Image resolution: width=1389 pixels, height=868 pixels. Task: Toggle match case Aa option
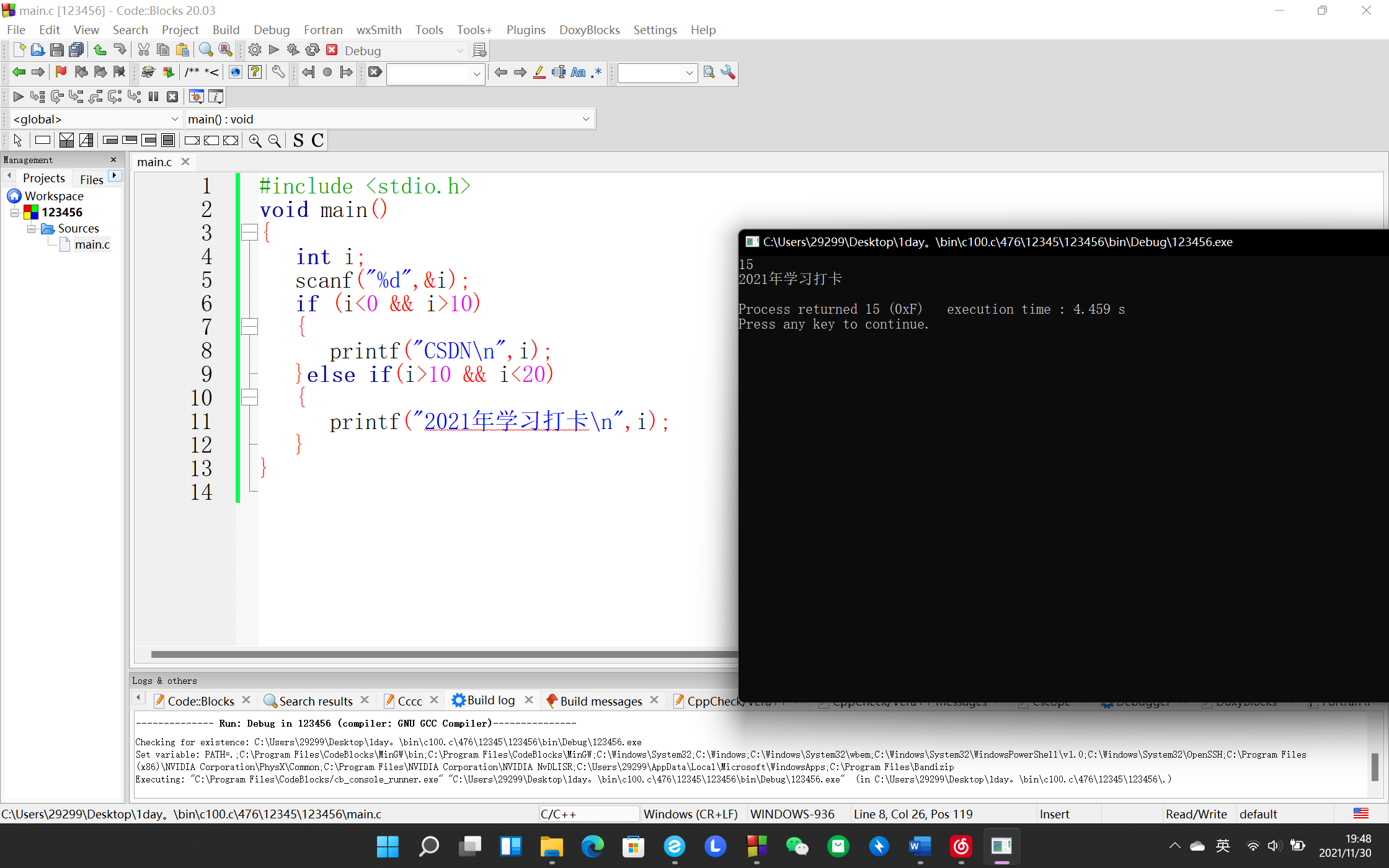click(x=577, y=73)
